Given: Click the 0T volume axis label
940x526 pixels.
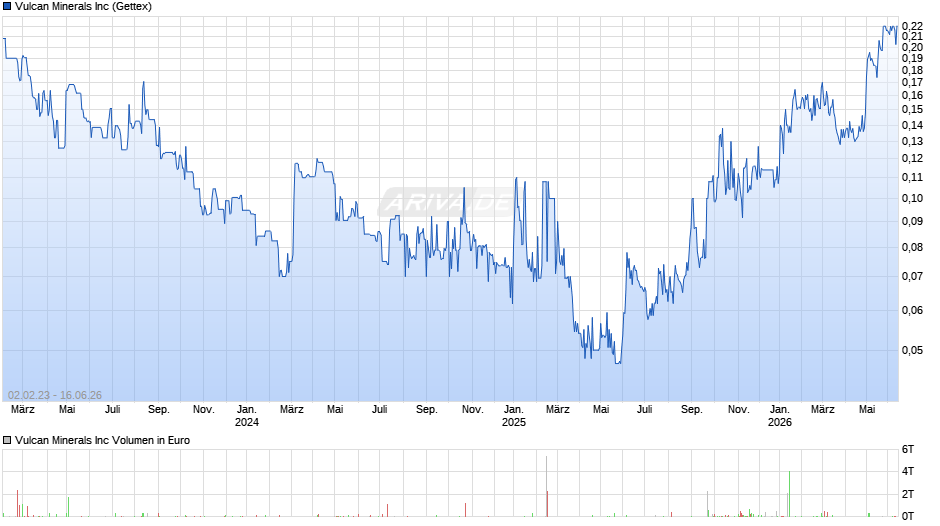Looking at the screenshot, I should tap(908, 516).
